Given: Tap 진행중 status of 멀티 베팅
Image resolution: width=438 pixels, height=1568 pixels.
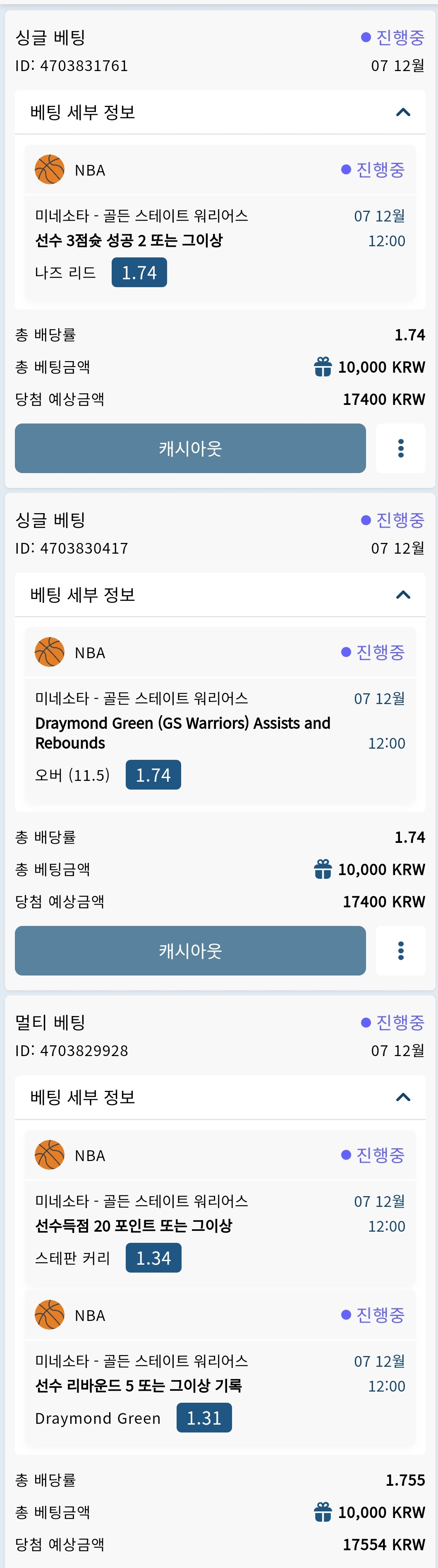Looking at the screenshot, I should (x=393, y=1022).
